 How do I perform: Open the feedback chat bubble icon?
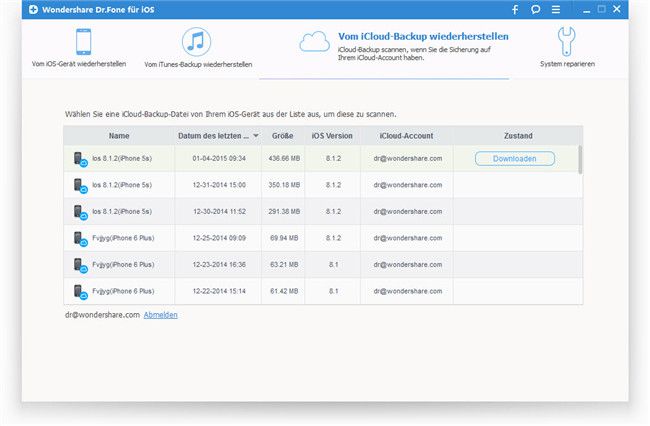(x=536, y=10)
